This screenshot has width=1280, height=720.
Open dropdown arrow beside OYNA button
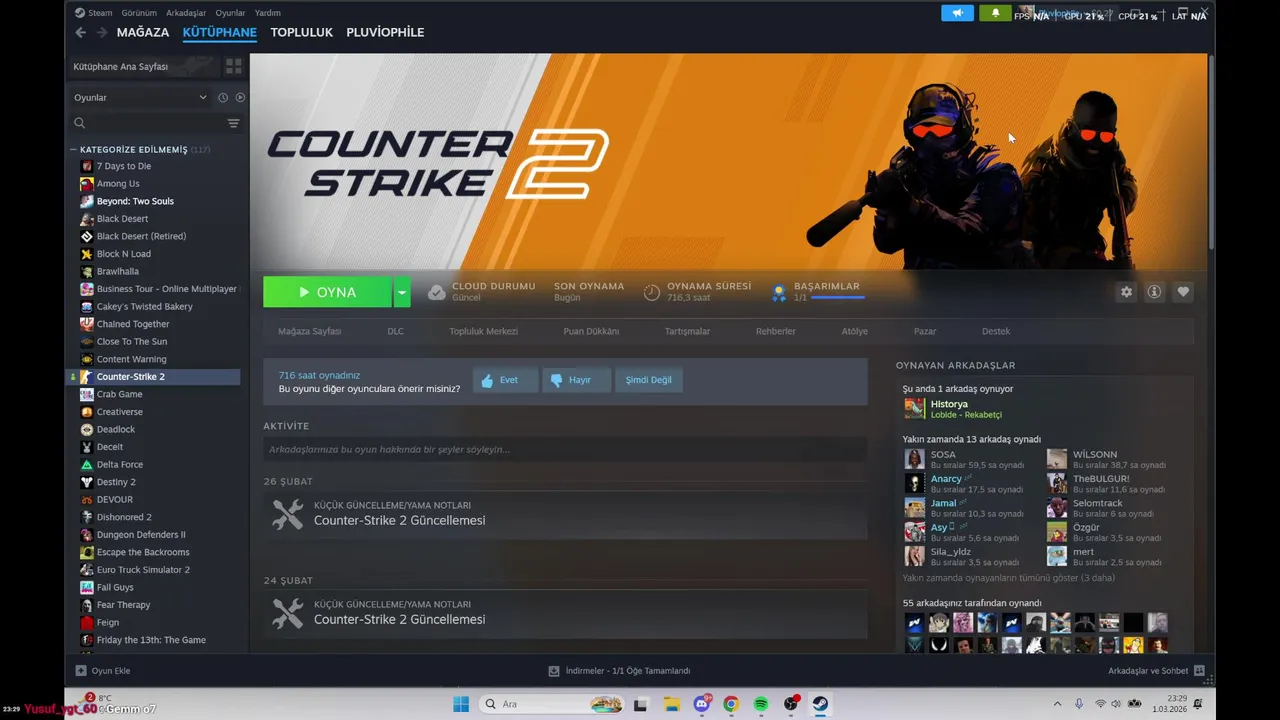click(x=402, y=292)
